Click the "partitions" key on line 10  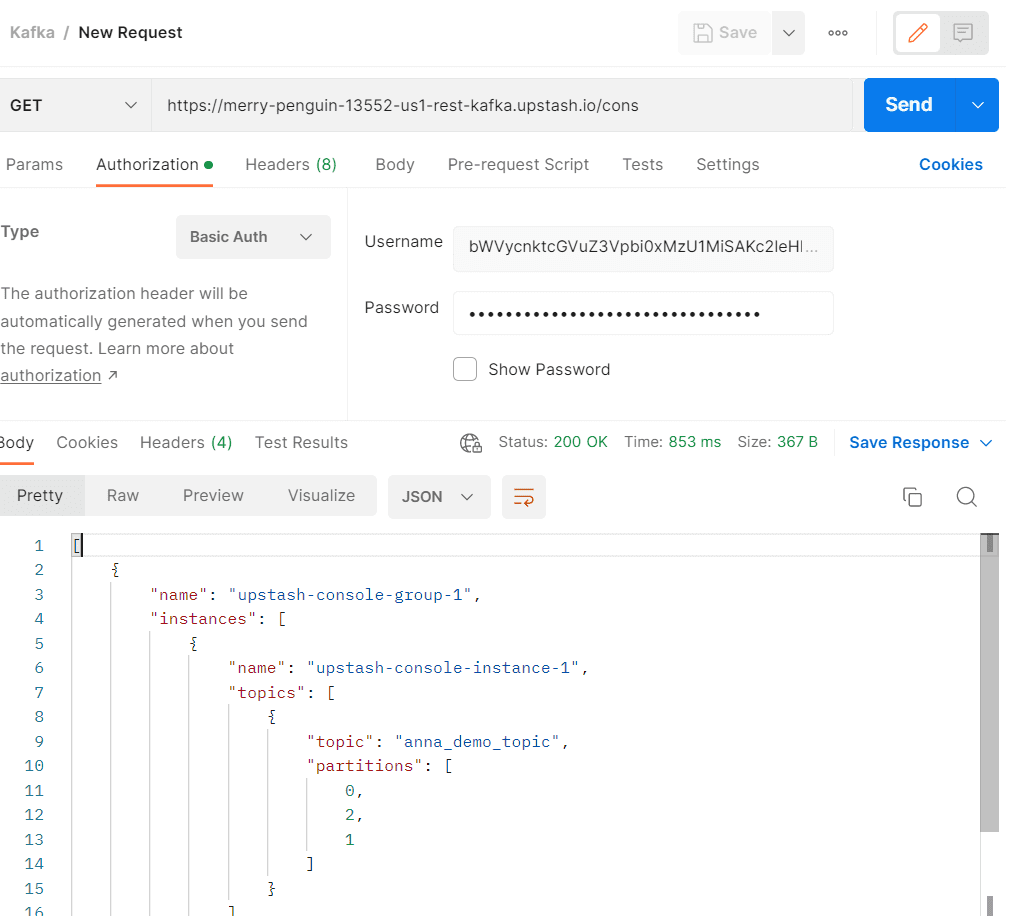coord(365,766)
